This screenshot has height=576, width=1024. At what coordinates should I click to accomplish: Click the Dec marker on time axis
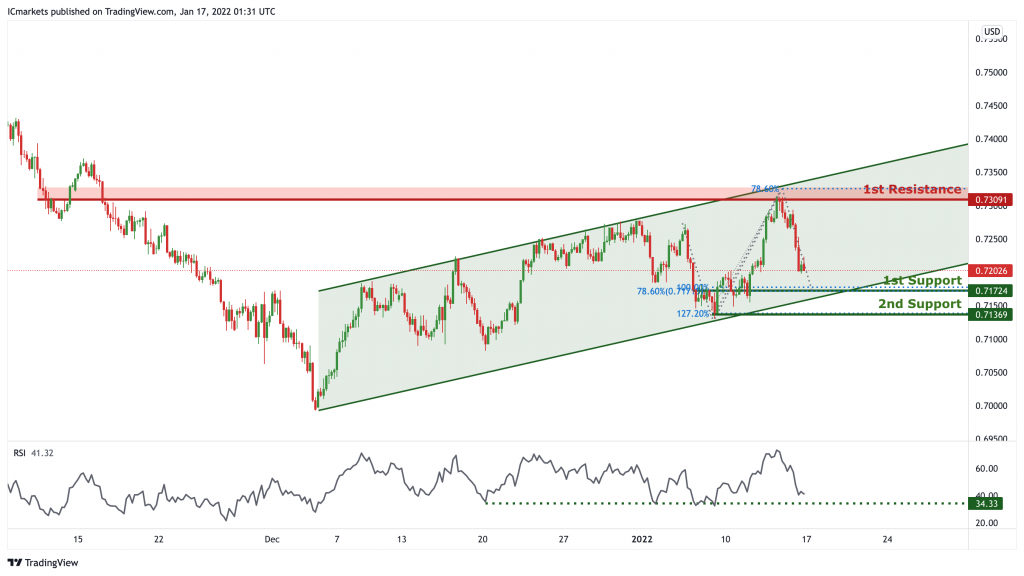272,539
